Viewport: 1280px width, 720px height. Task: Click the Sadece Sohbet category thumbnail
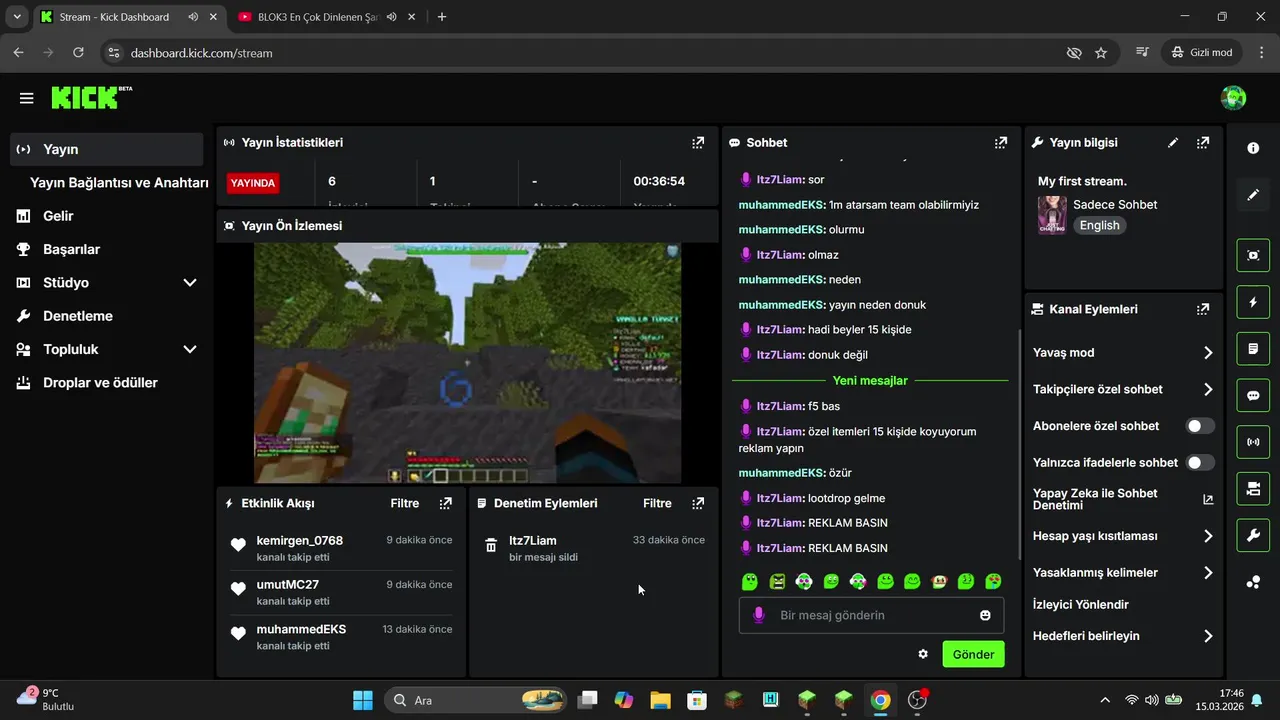1052,214
